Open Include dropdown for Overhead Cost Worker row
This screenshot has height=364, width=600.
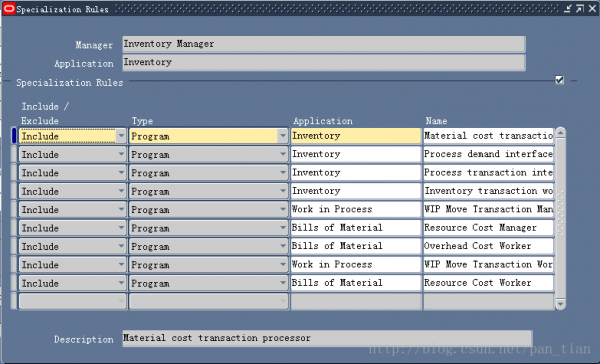coord(121,246)
